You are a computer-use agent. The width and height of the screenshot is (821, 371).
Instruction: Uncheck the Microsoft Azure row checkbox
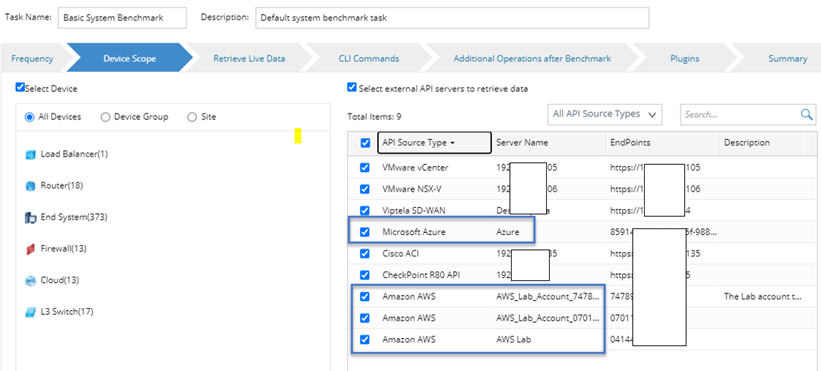[365, 232]
